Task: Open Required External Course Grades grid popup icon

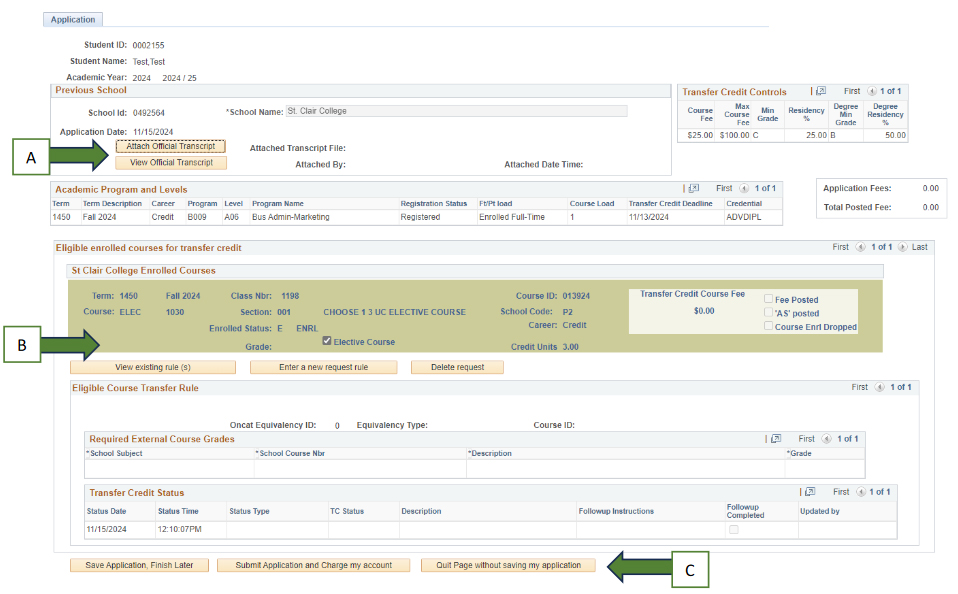Action: pyautogui.click(x=776, y=438)
